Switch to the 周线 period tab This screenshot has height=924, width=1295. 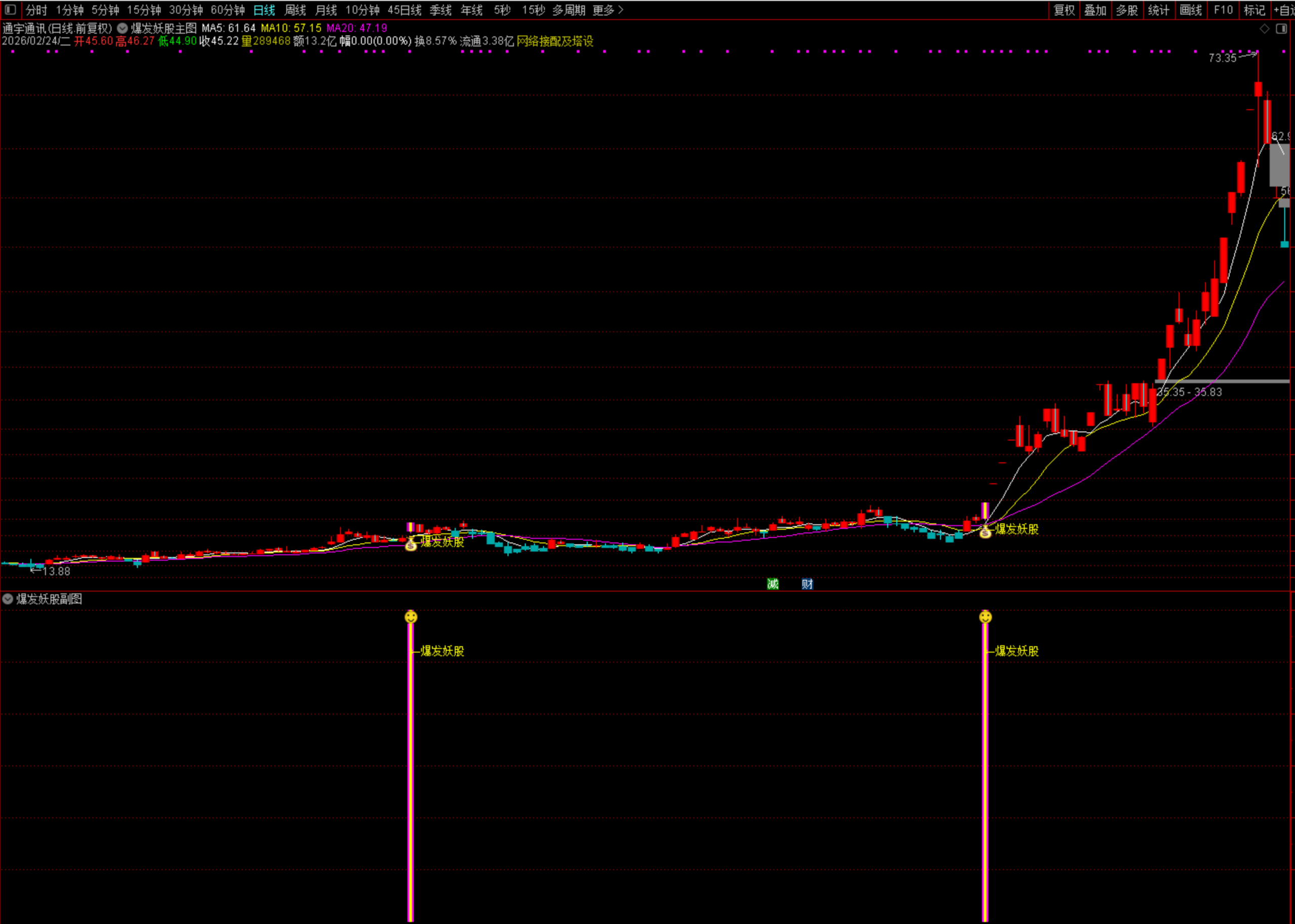[295, 10]
